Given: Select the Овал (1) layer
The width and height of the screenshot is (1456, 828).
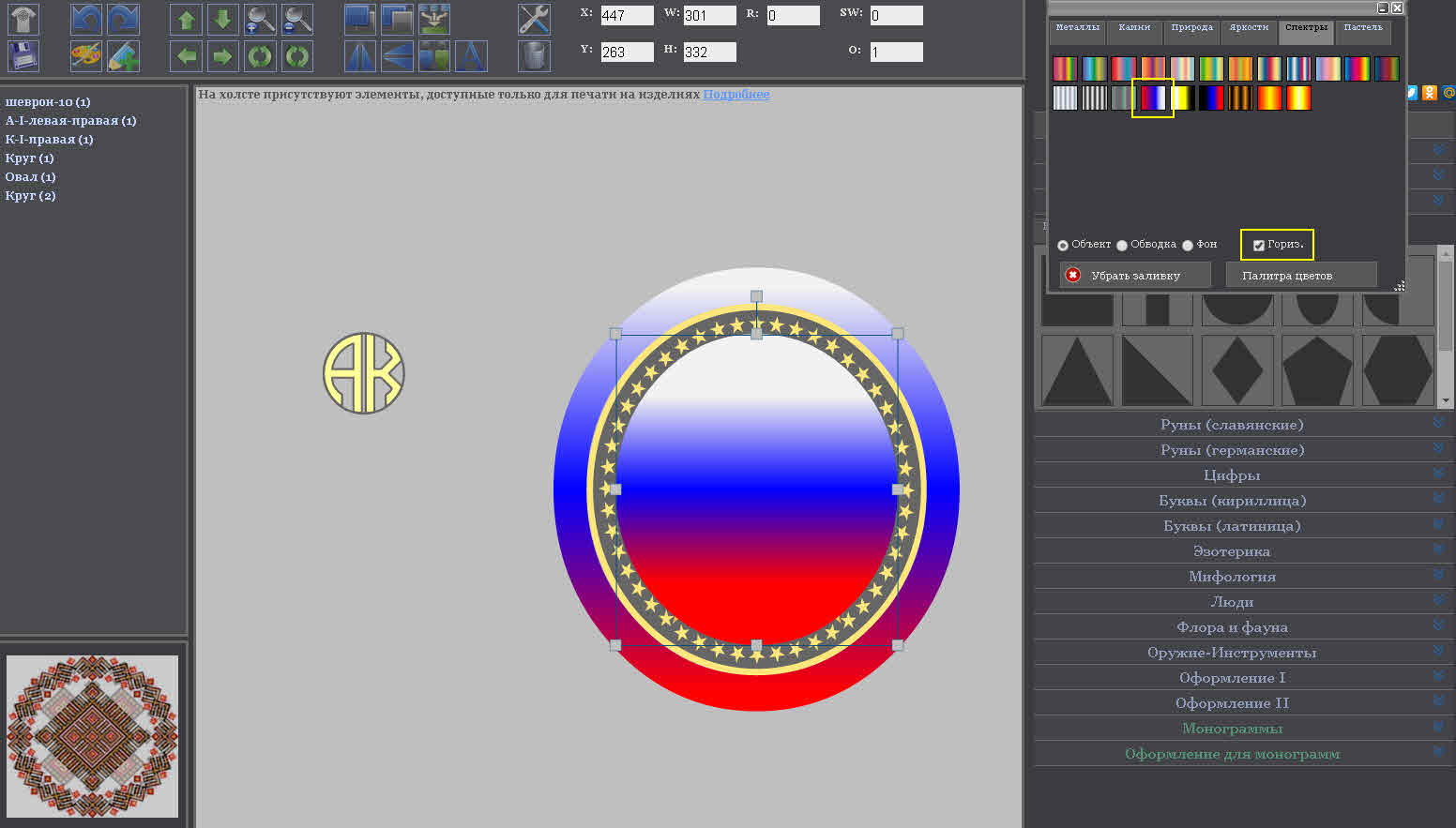Looking at the screenshot, I should [31, 176].
